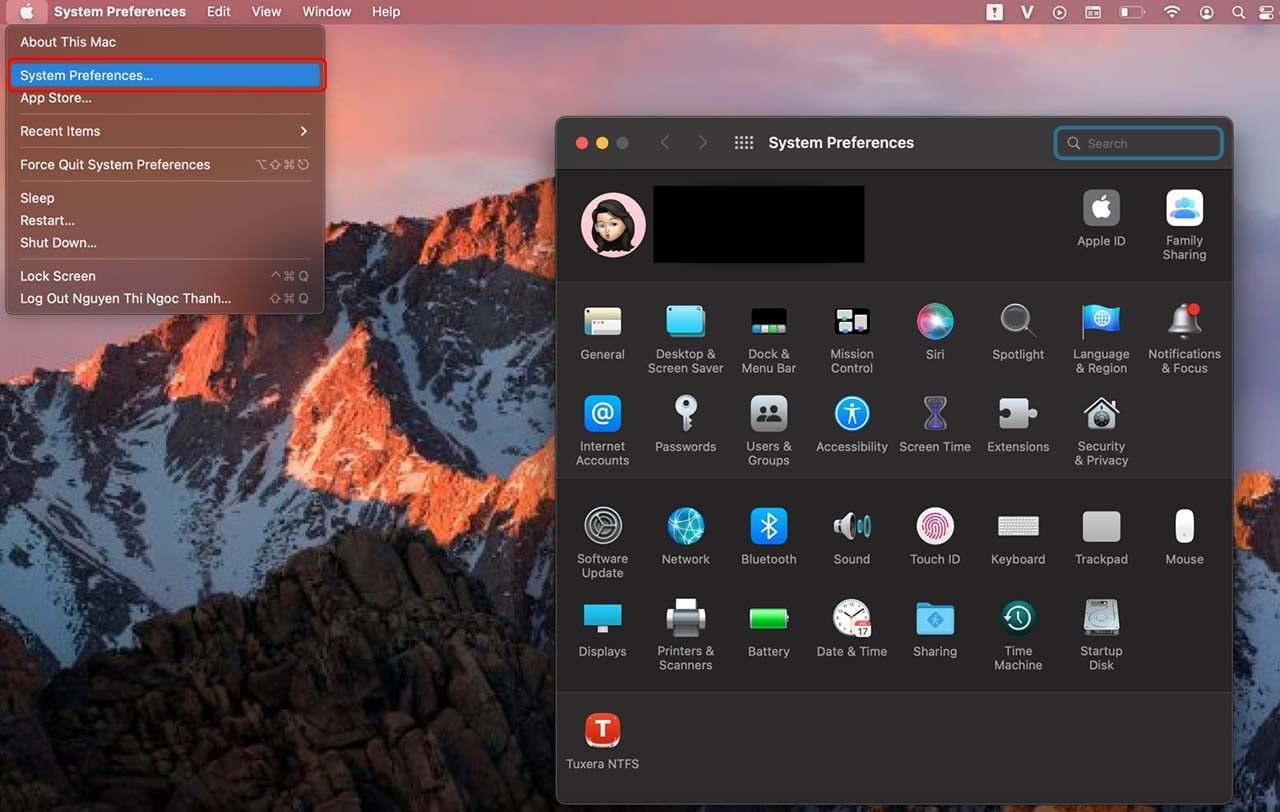Select System Preferences… in Apple menu
1280x812 pixels.
pos(164,75)
